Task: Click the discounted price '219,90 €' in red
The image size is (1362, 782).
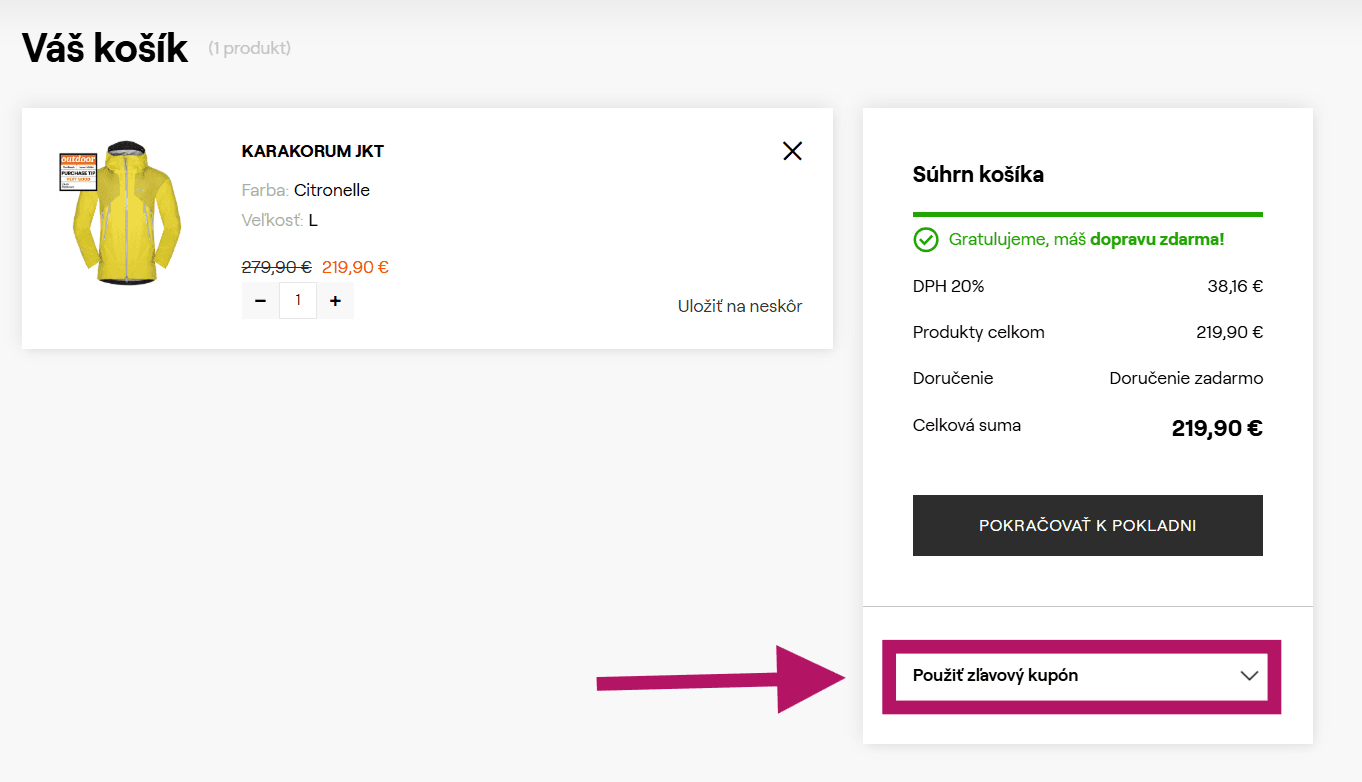Action: click(x=355, y=267)
